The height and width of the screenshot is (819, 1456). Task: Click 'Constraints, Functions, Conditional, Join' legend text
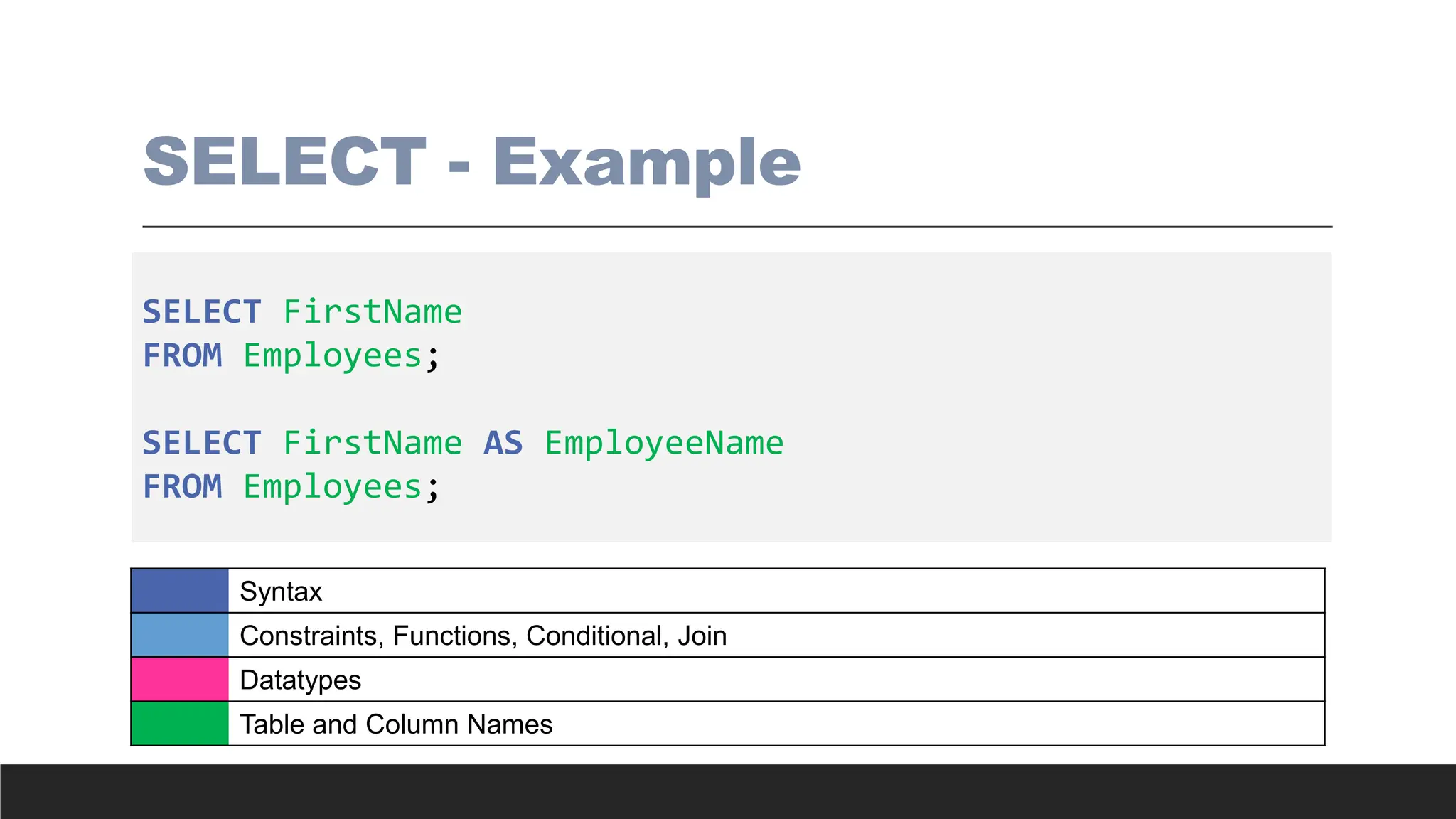pyautogui.click(x=483, y=636)
